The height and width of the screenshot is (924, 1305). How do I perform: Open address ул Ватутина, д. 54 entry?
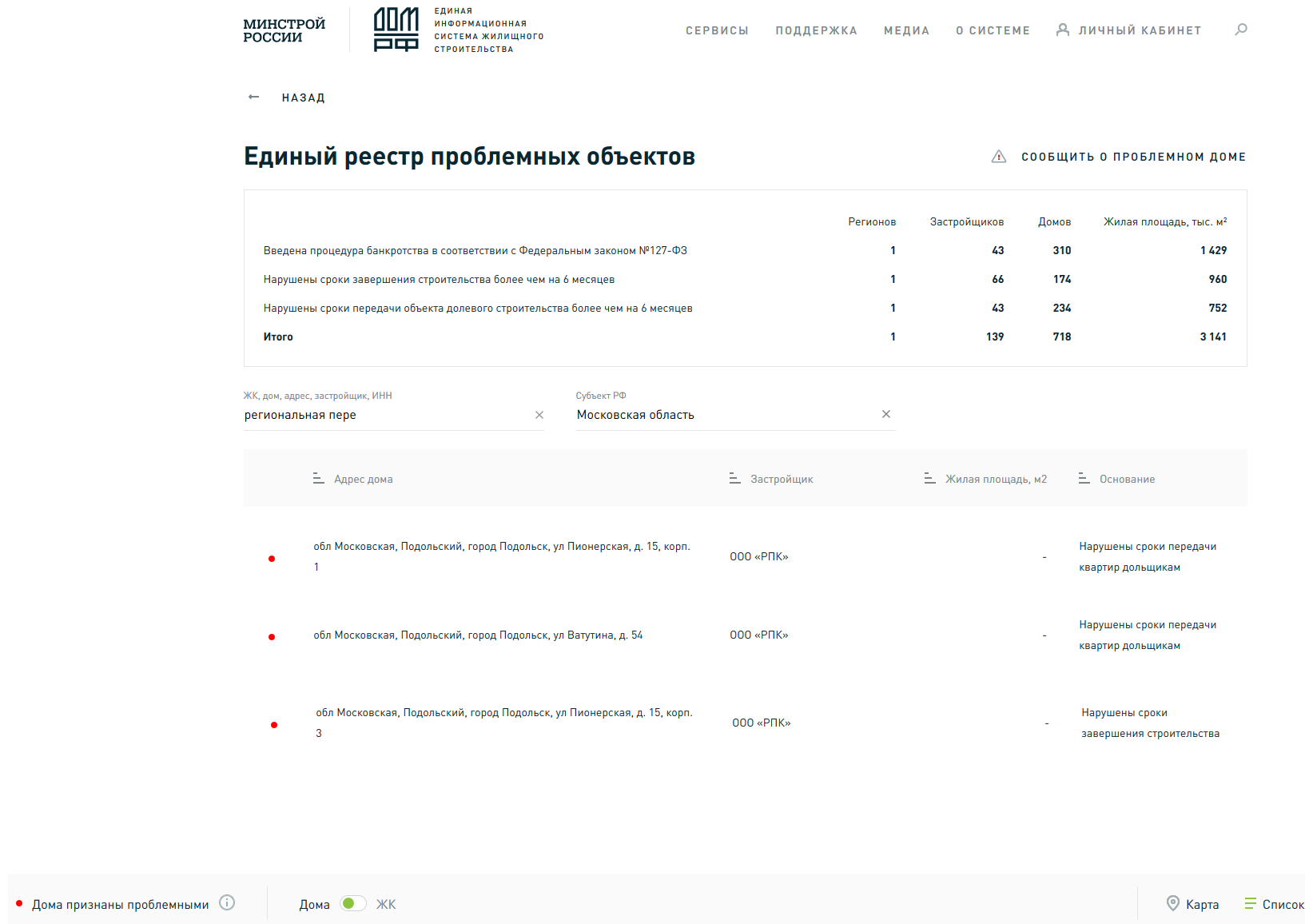(x=478, y=635)
